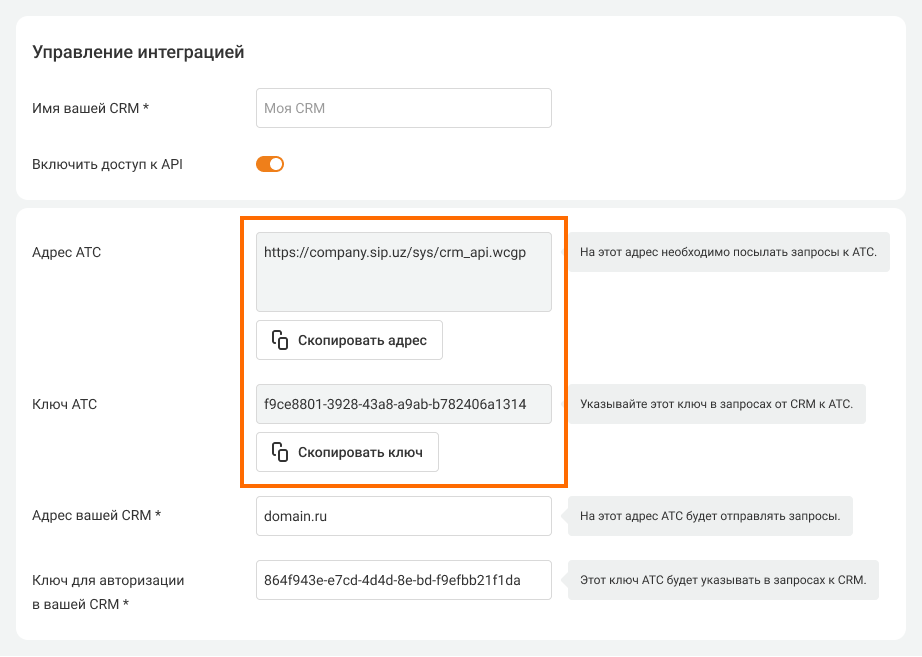Click the hint about sending requests to АТС
The image size is (922, 657).
click(x=728, y=252)
